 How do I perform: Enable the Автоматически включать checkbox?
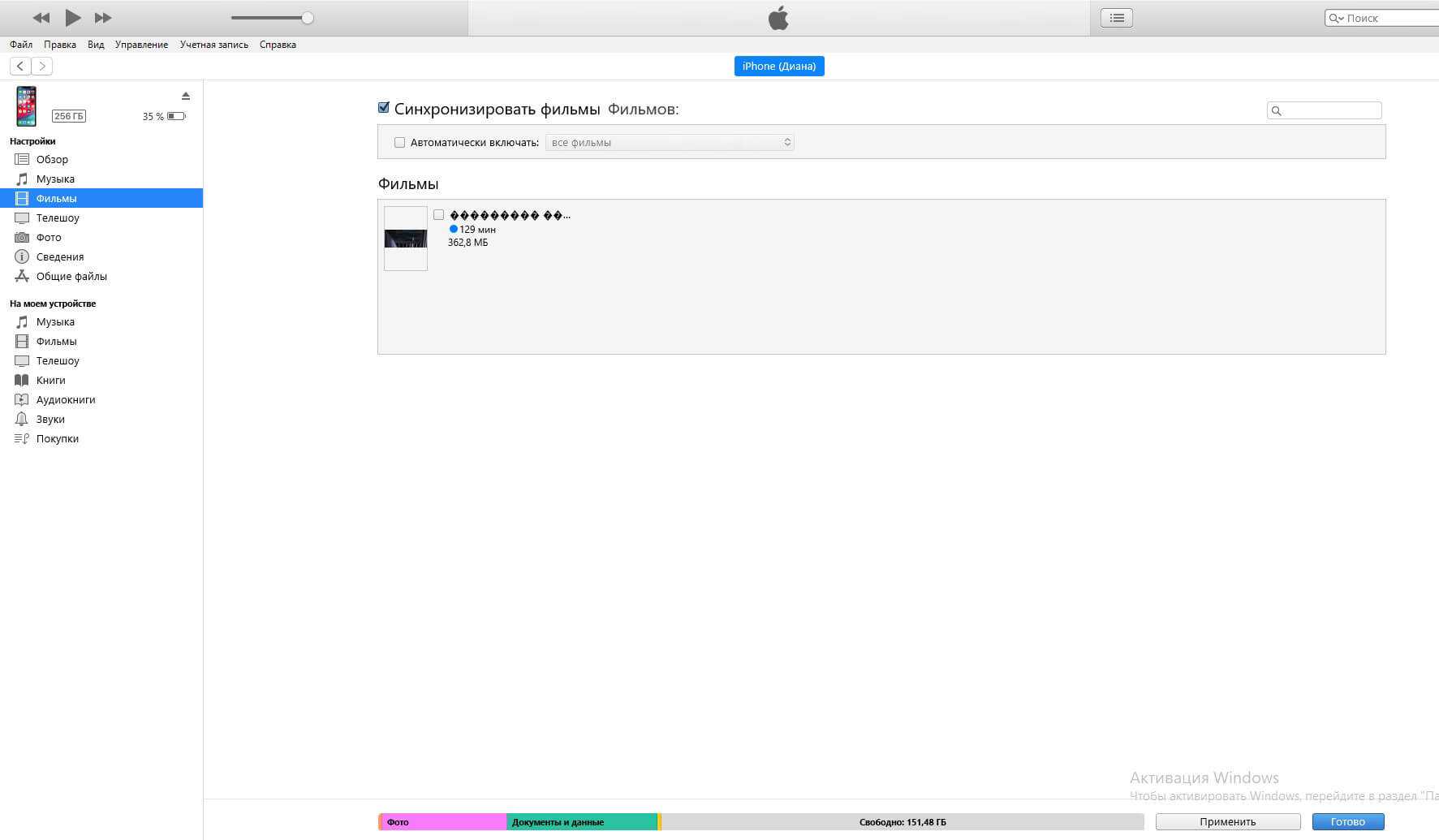pyautogui.click(x=399, y=143)
